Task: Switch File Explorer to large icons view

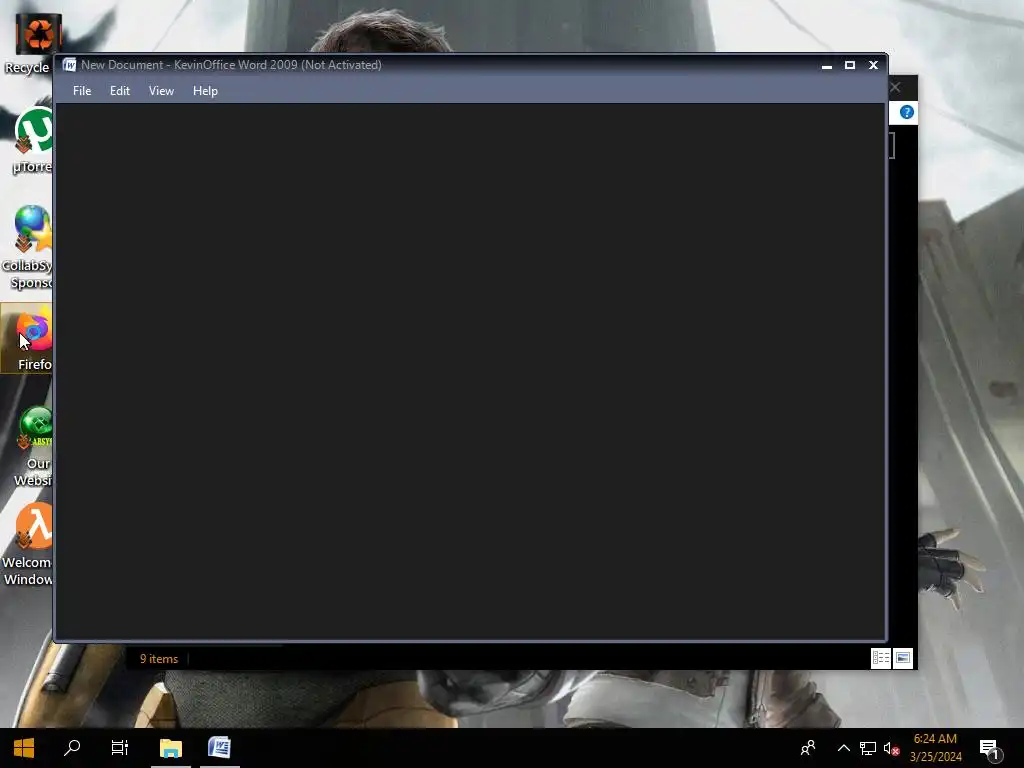Action: point(903,658)
